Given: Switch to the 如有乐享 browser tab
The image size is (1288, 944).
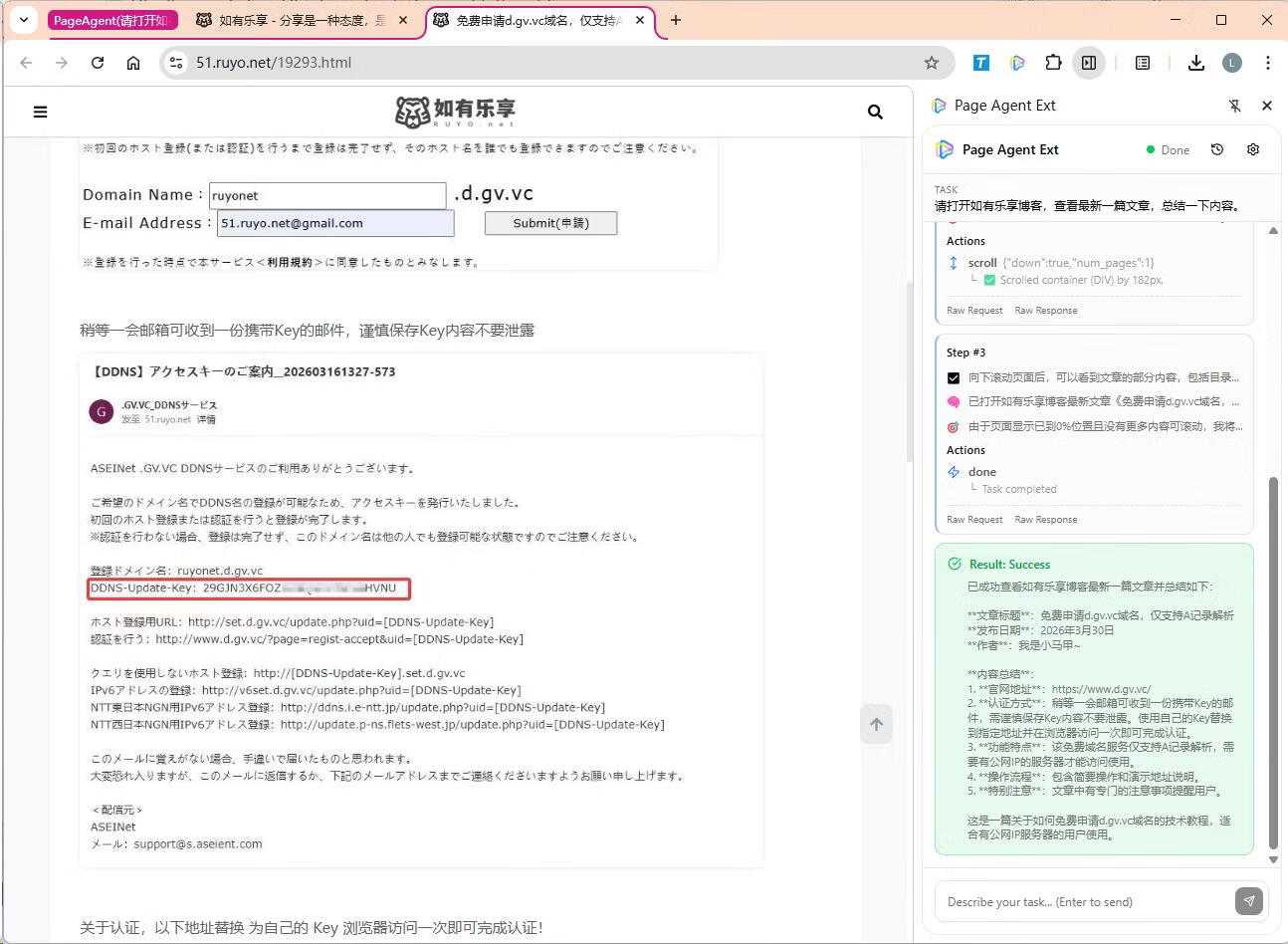Looking at the screenshot, I should point(302,20).
